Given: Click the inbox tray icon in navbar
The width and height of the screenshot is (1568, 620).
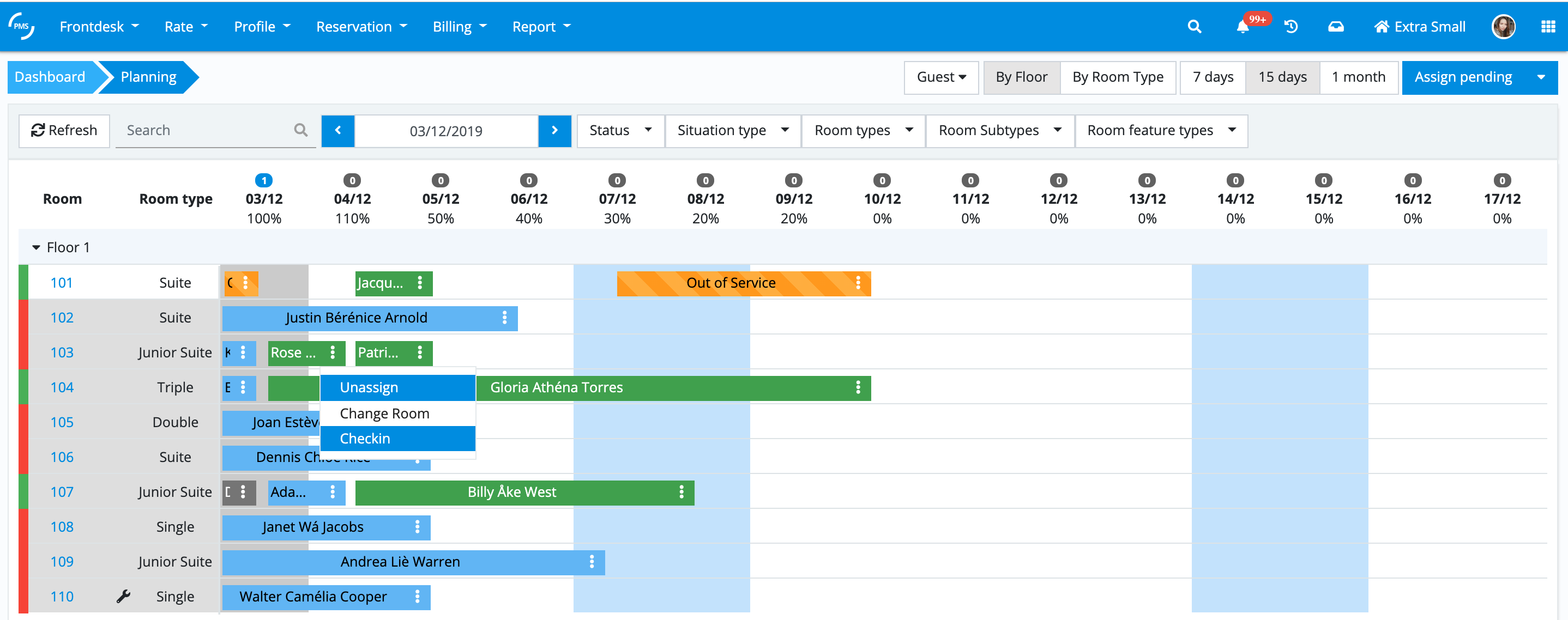Looking at the screenshot, I should click(1336, 27).
